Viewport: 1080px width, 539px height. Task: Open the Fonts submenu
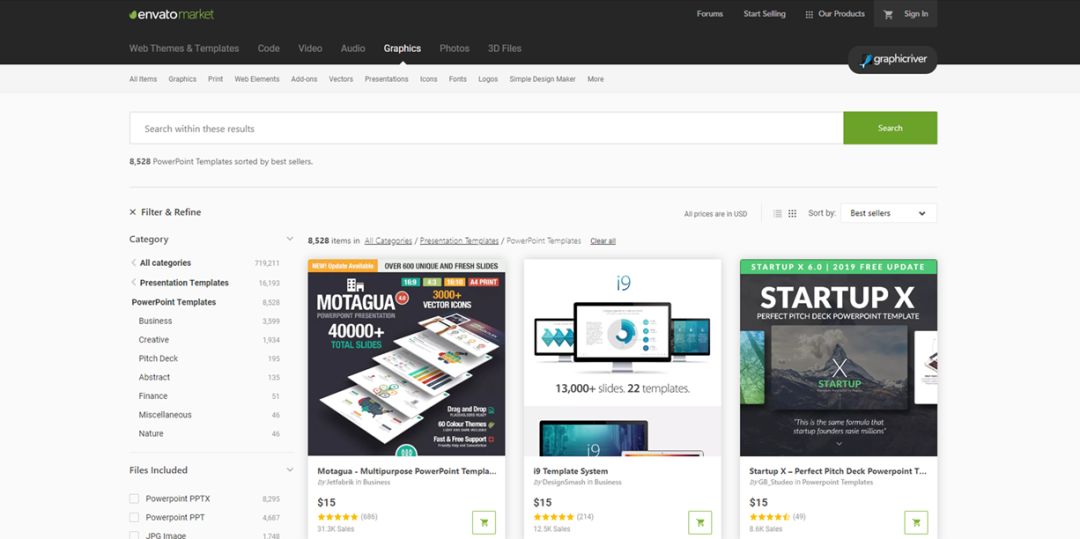(x=457, y=79)
